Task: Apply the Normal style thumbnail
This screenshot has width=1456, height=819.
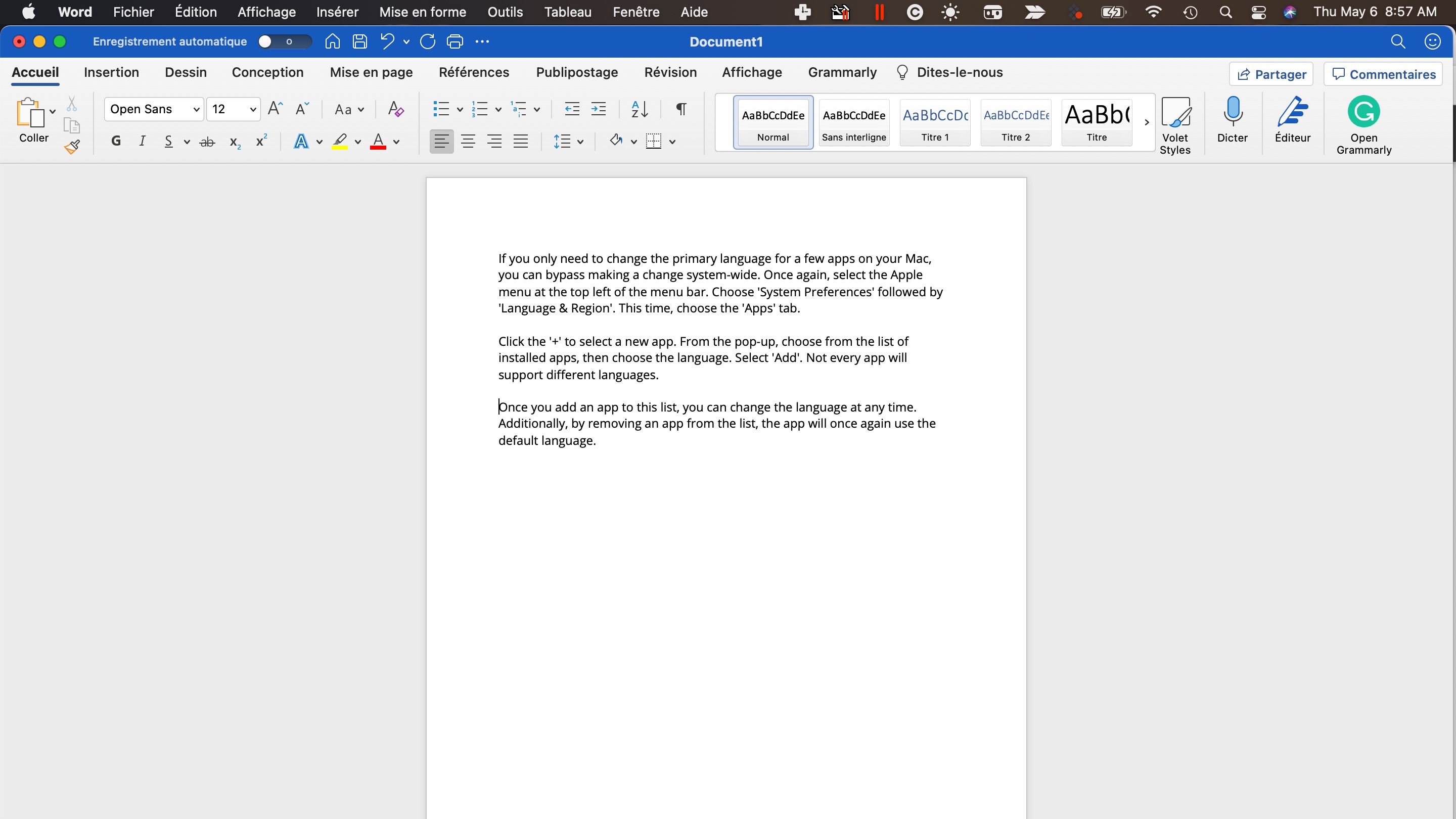Action: [x=773, y=123]
